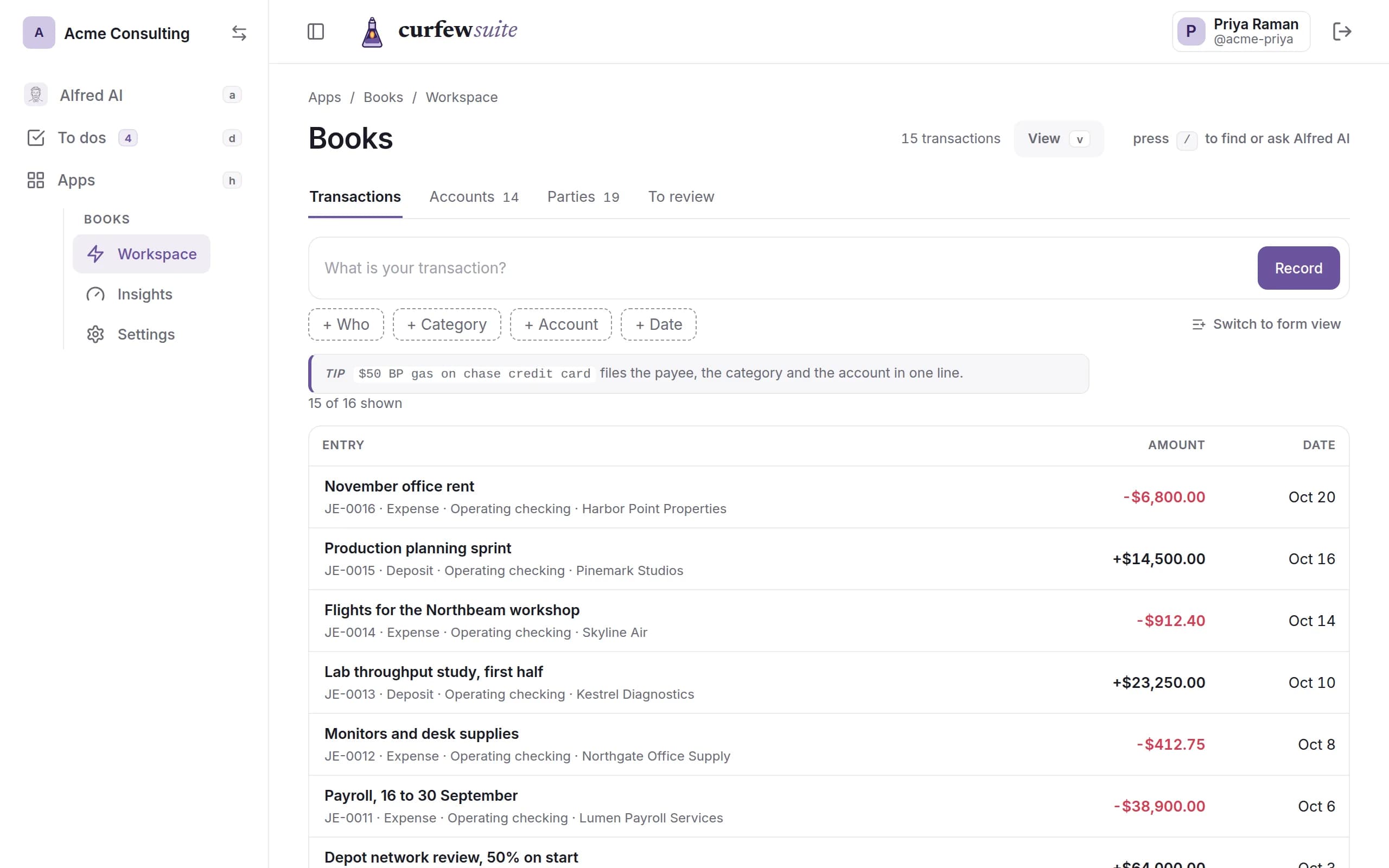Add an Account chip
Viewport: 1389px width, 868px height.
pyautogui.click(x=561, y=324)
